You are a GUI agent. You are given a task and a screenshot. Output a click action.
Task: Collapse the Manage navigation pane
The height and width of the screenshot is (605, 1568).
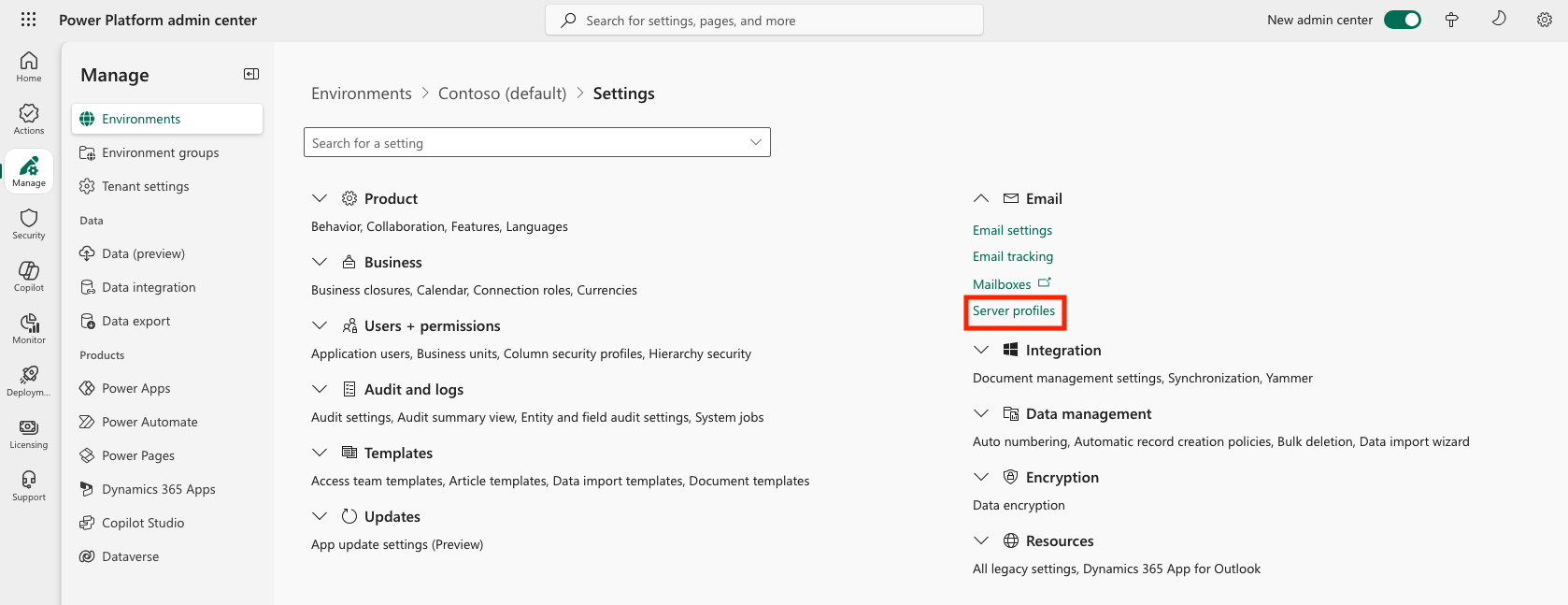pyautogui.click(x=251, y=74)
